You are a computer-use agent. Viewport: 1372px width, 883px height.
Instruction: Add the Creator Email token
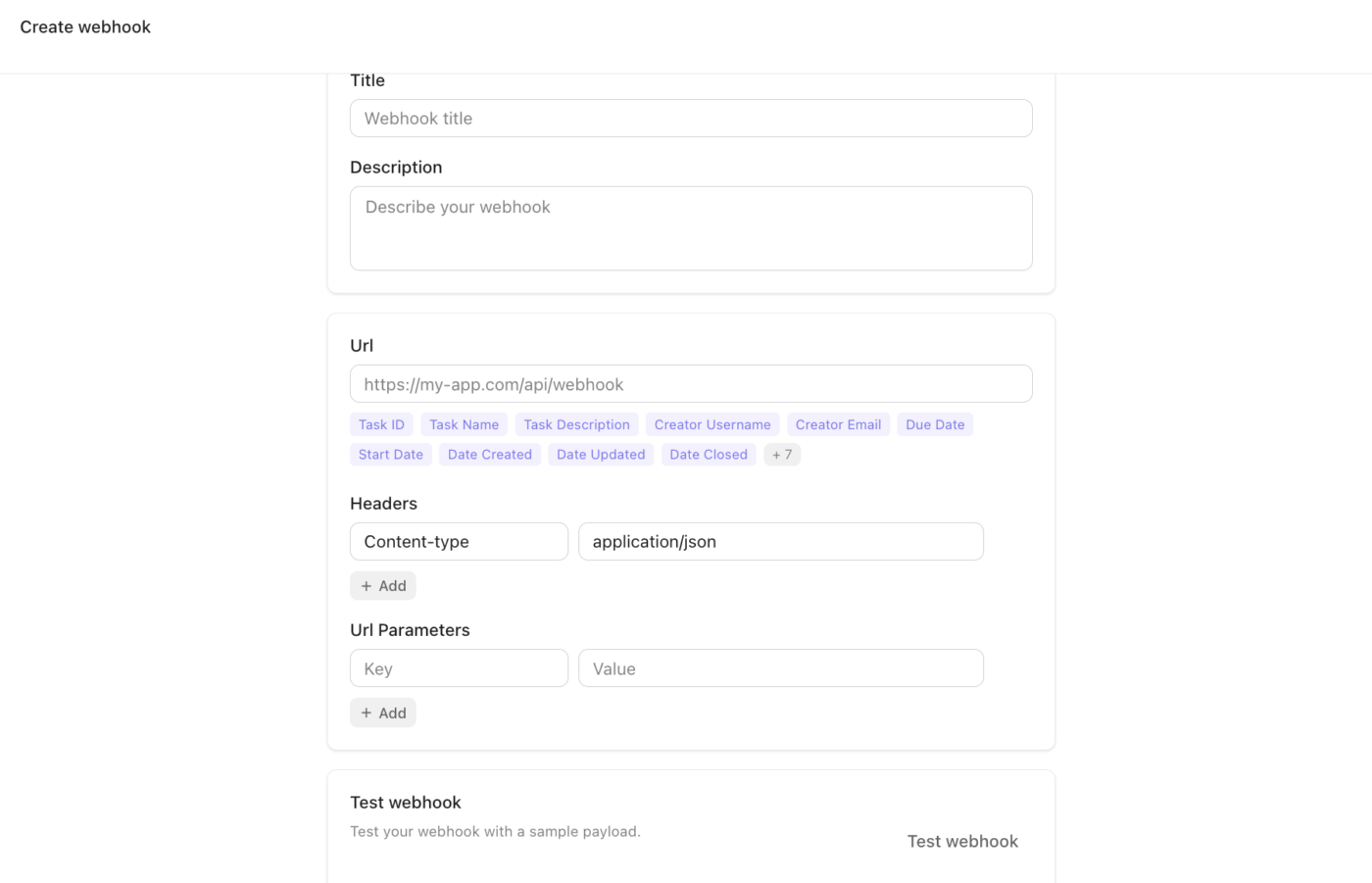(838, 423)
